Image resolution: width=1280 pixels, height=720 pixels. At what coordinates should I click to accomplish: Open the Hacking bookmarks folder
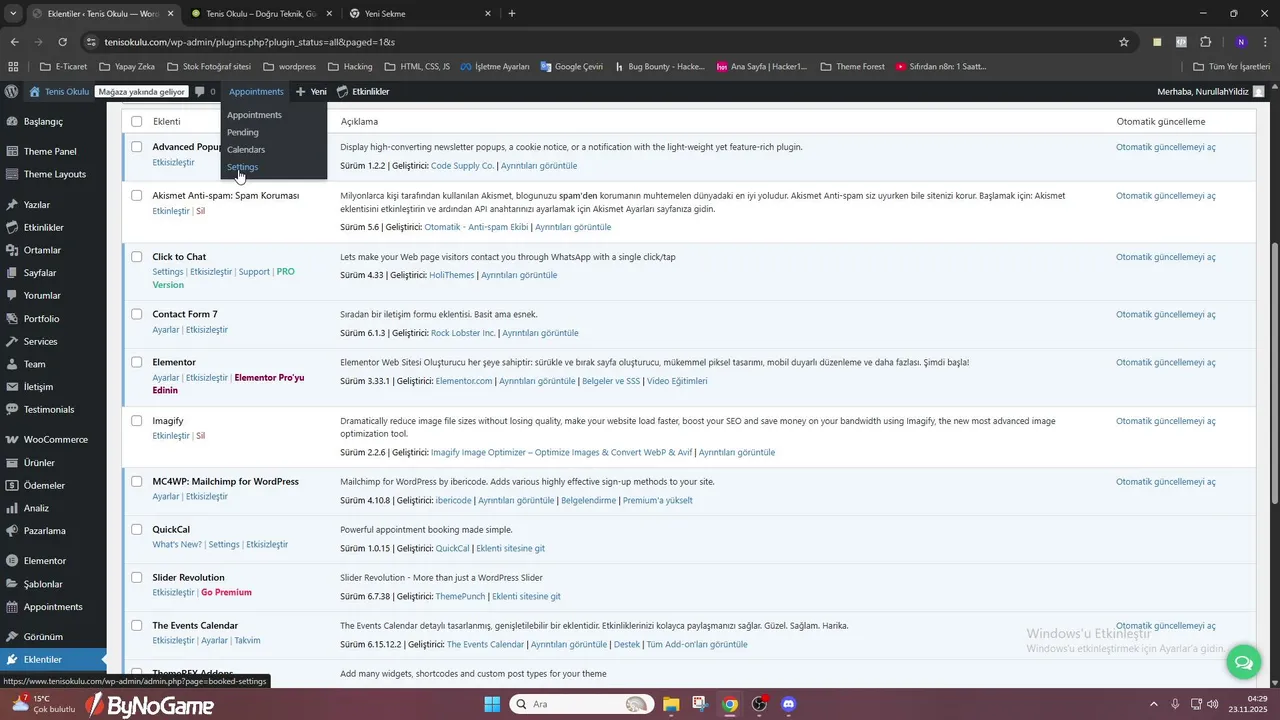349,67
